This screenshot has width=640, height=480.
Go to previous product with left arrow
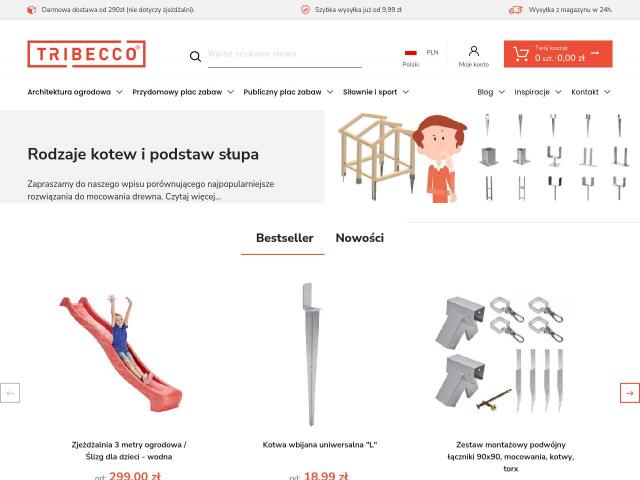(10, 393)
